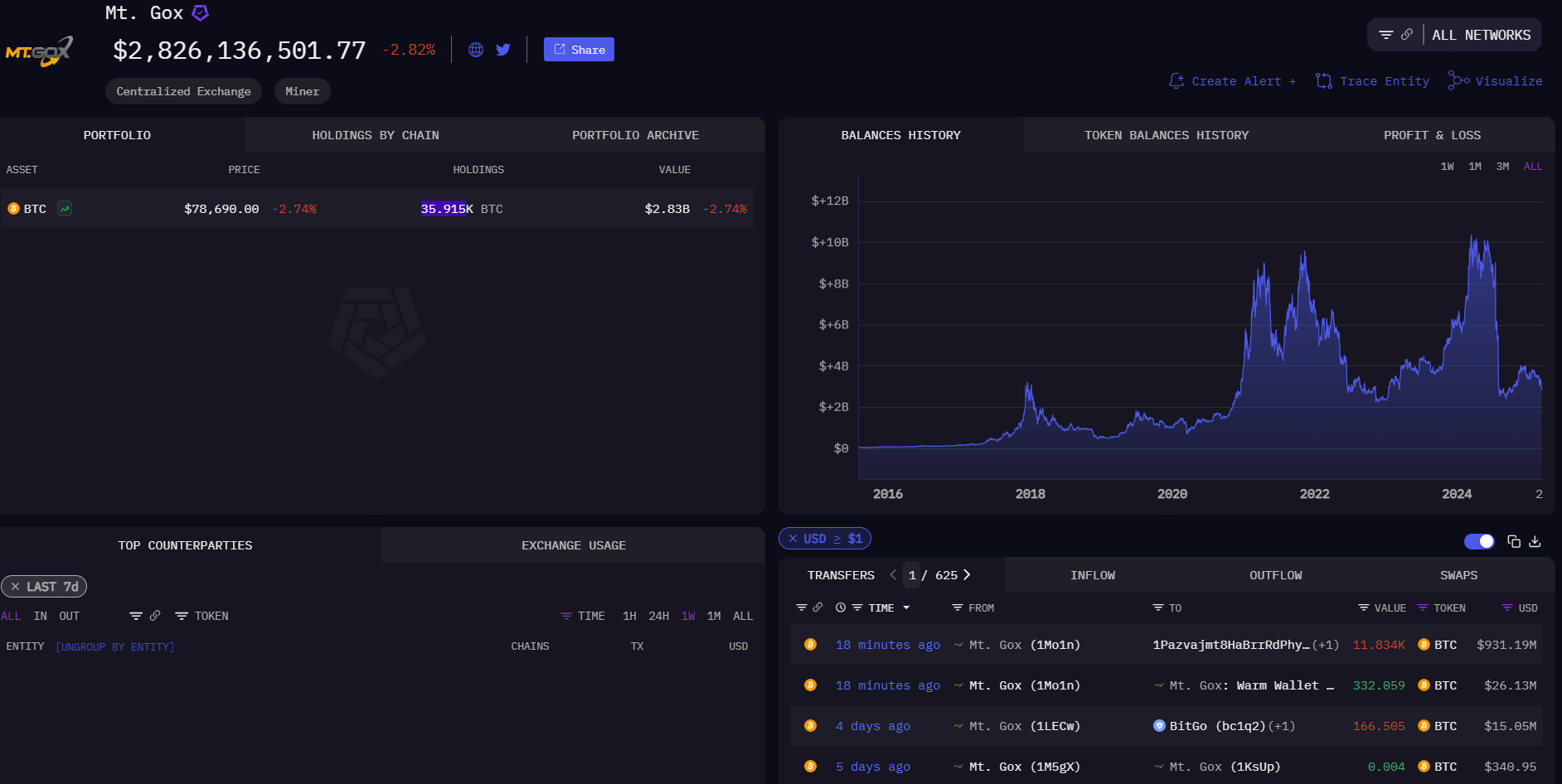Open the website globe icon
Viewport: 1562px width, 784px height.
click(x=476, y=50)
